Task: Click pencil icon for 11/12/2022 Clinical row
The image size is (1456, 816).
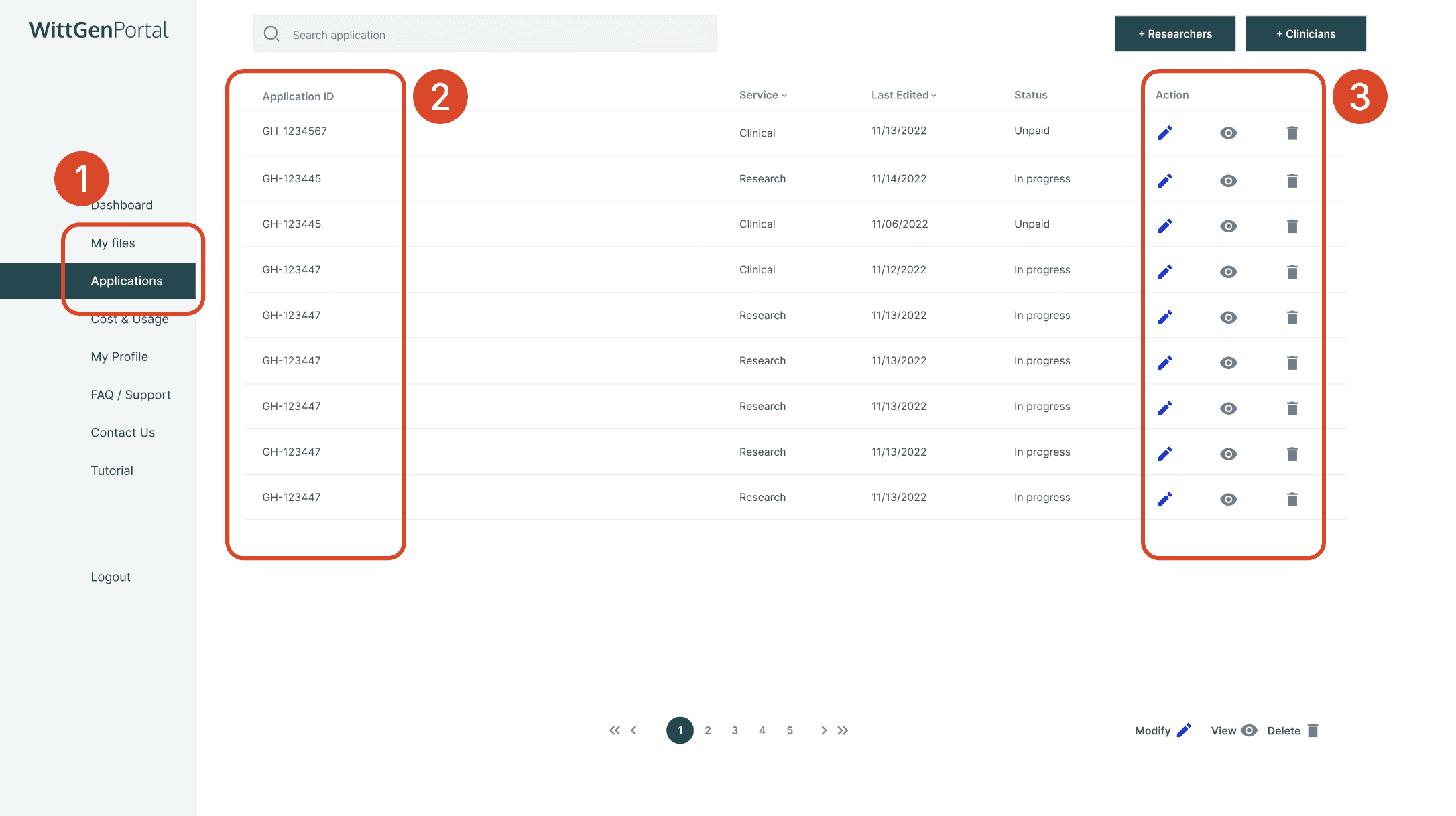Action: [x=1164, y=271]
